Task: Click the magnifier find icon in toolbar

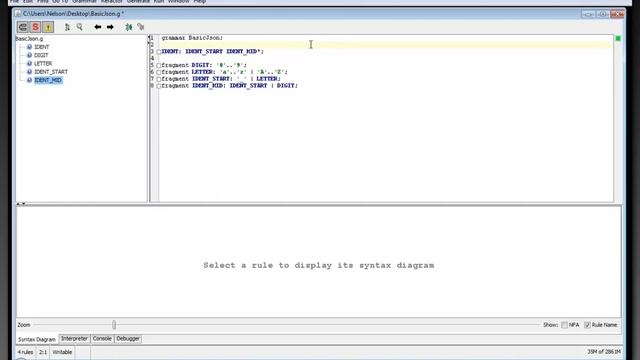Action: (x=80, y=27)
